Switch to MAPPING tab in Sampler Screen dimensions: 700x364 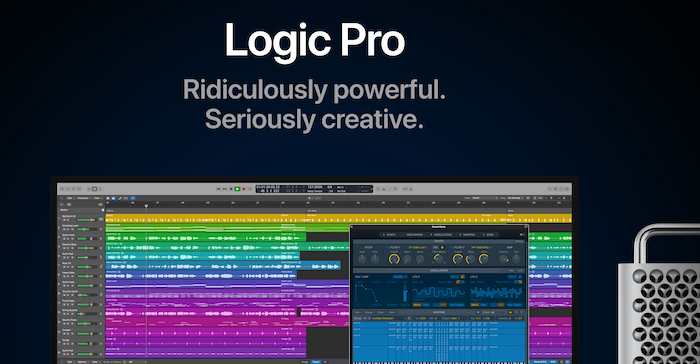[x=467, y=234]
